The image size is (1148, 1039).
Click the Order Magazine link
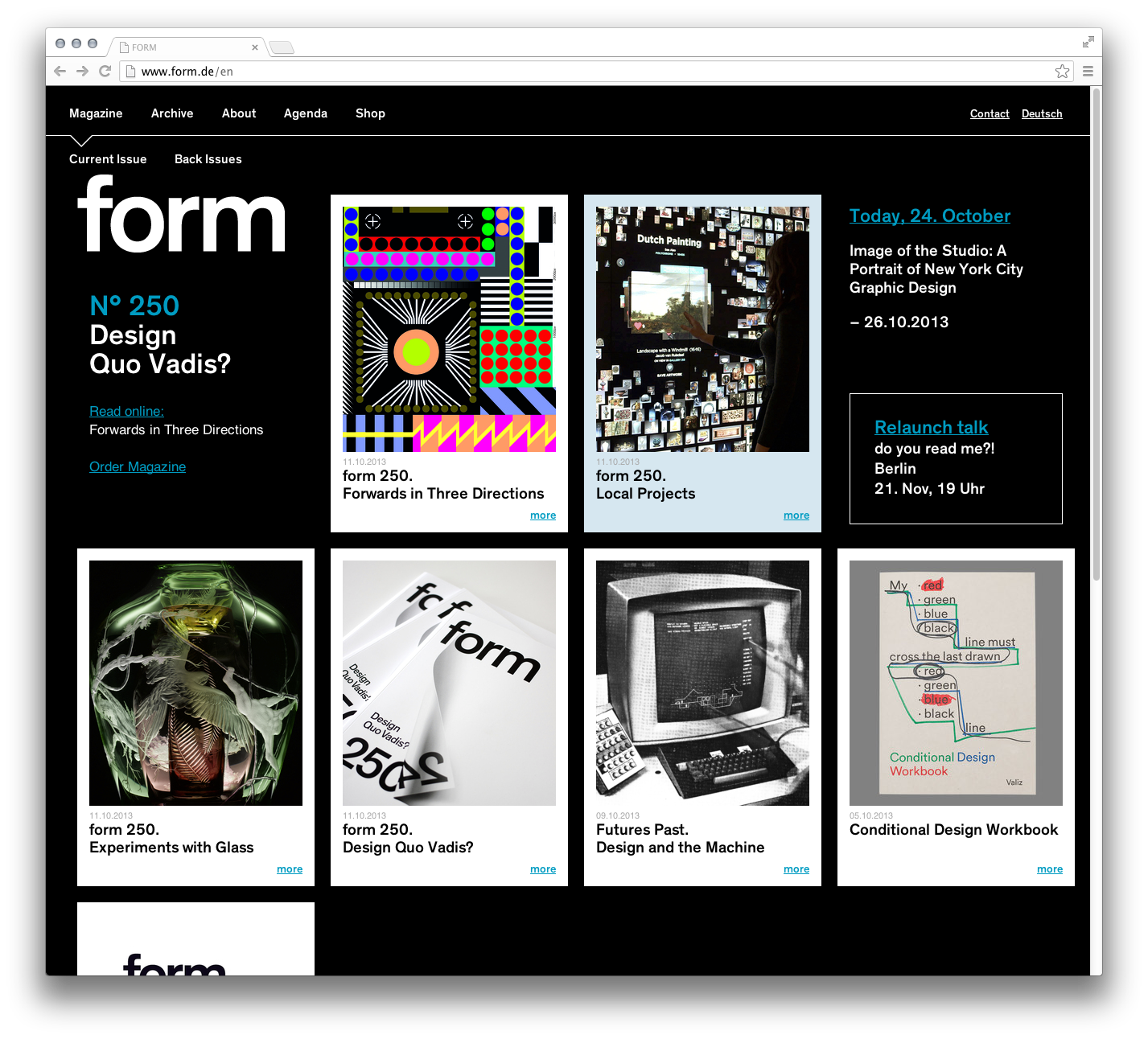point(138,466)
